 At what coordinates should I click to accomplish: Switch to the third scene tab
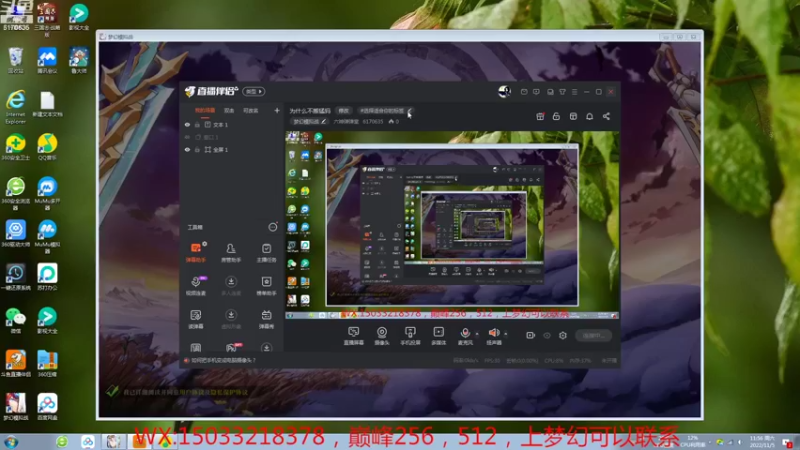pos(251,110)
